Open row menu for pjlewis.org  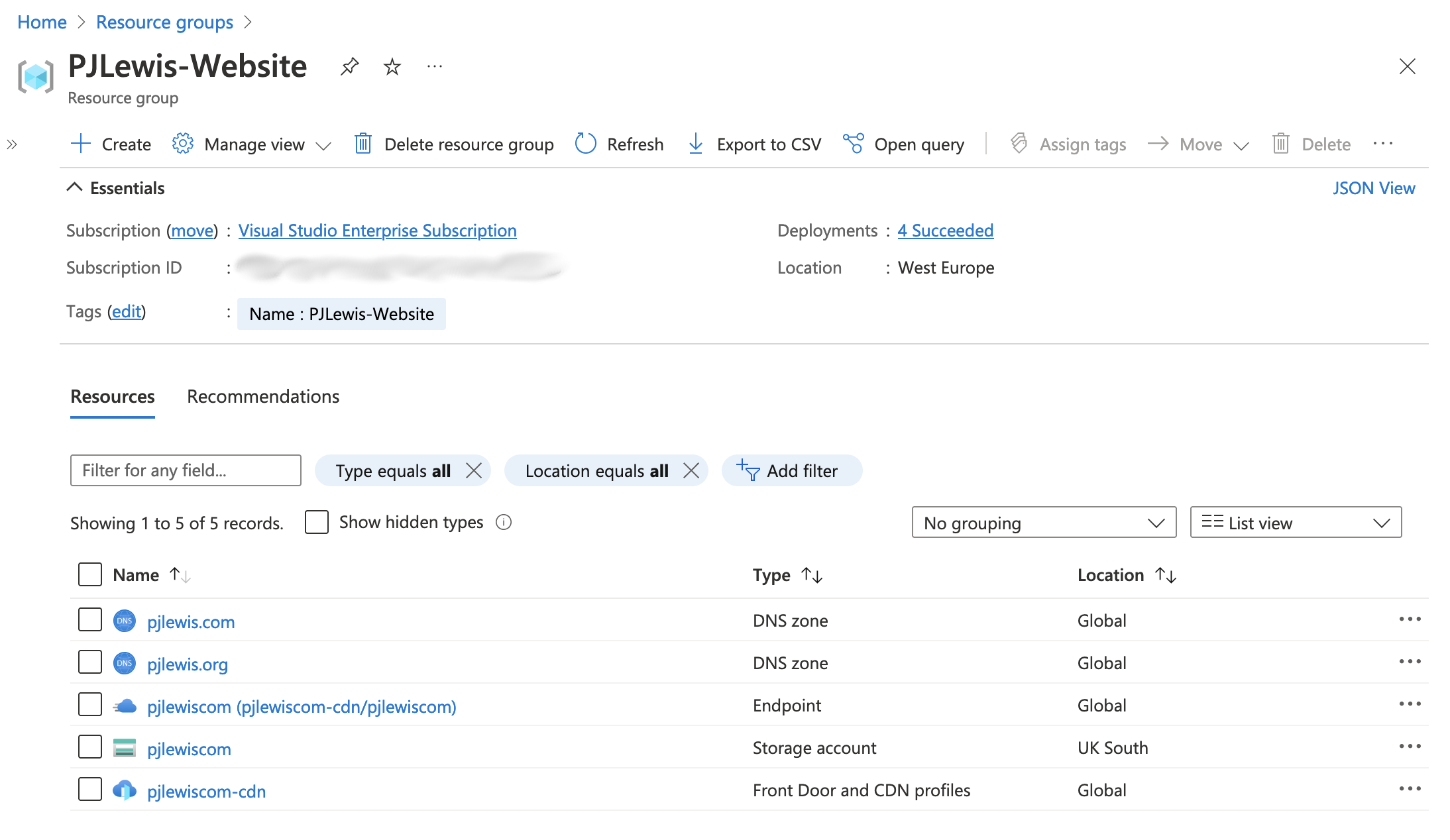[x=1410, y=662]
